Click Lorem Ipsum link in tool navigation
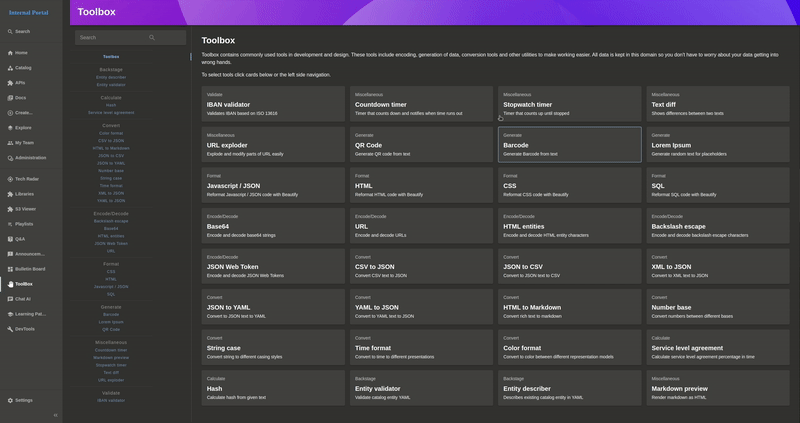Image resolution: width=800 pixels, height=423 pixels. pyautogui.click(x=111, y=322)
